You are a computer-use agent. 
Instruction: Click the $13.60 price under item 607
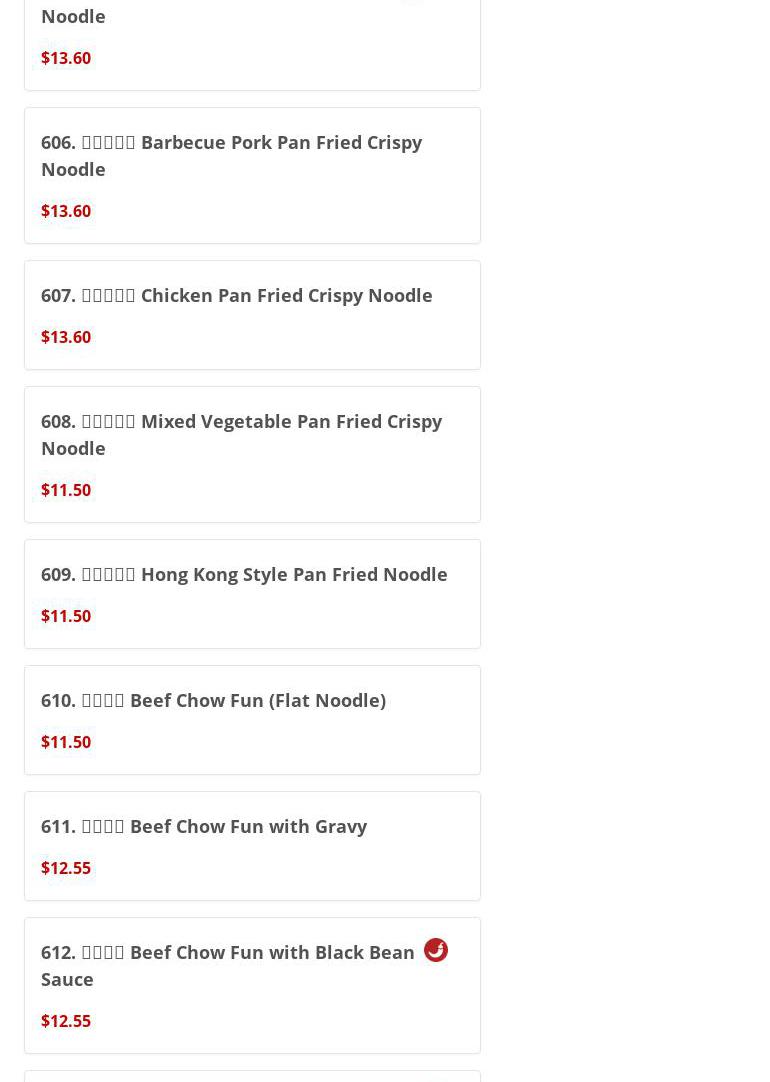(66, 337)
